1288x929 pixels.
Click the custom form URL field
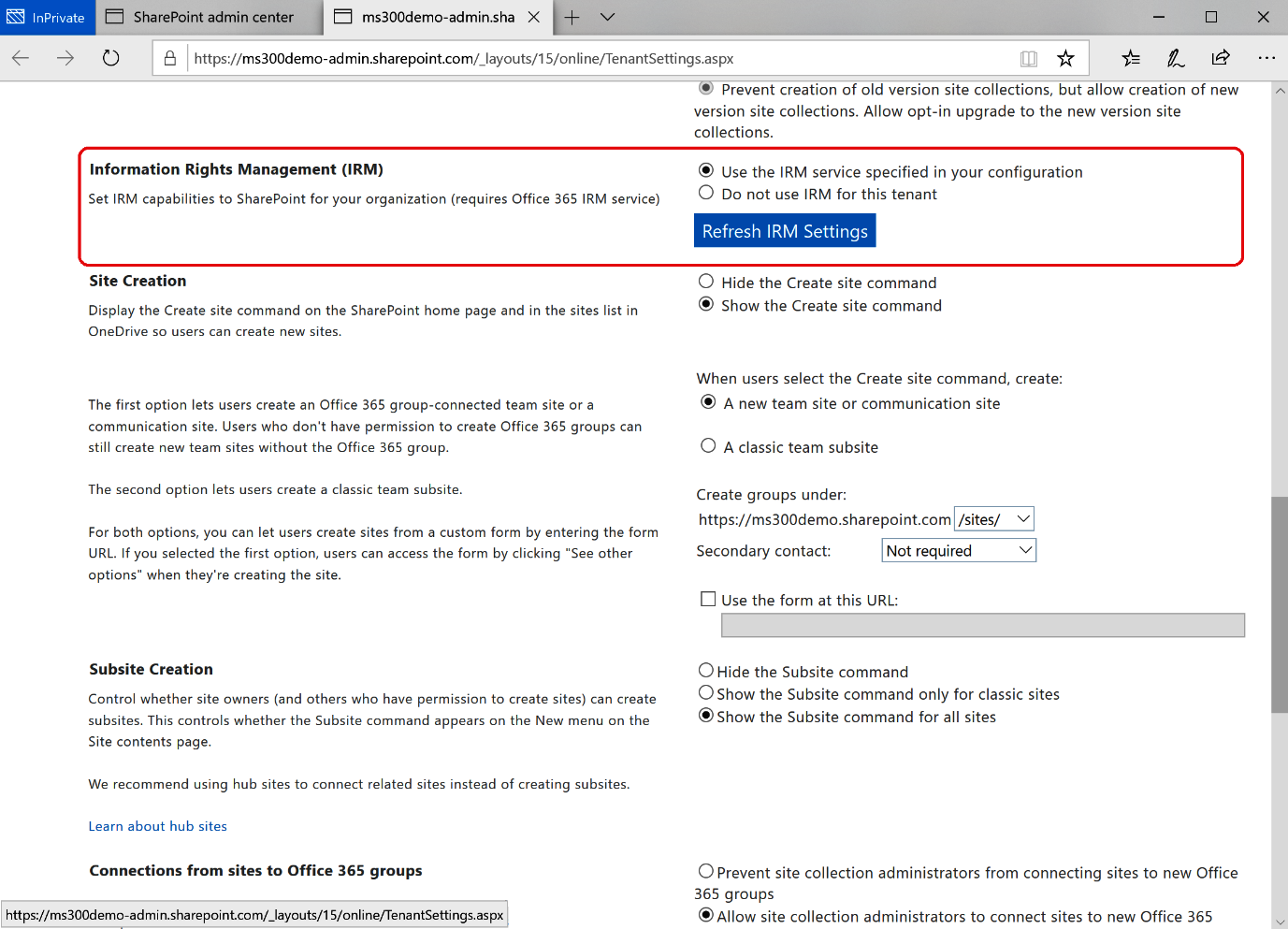983,625
